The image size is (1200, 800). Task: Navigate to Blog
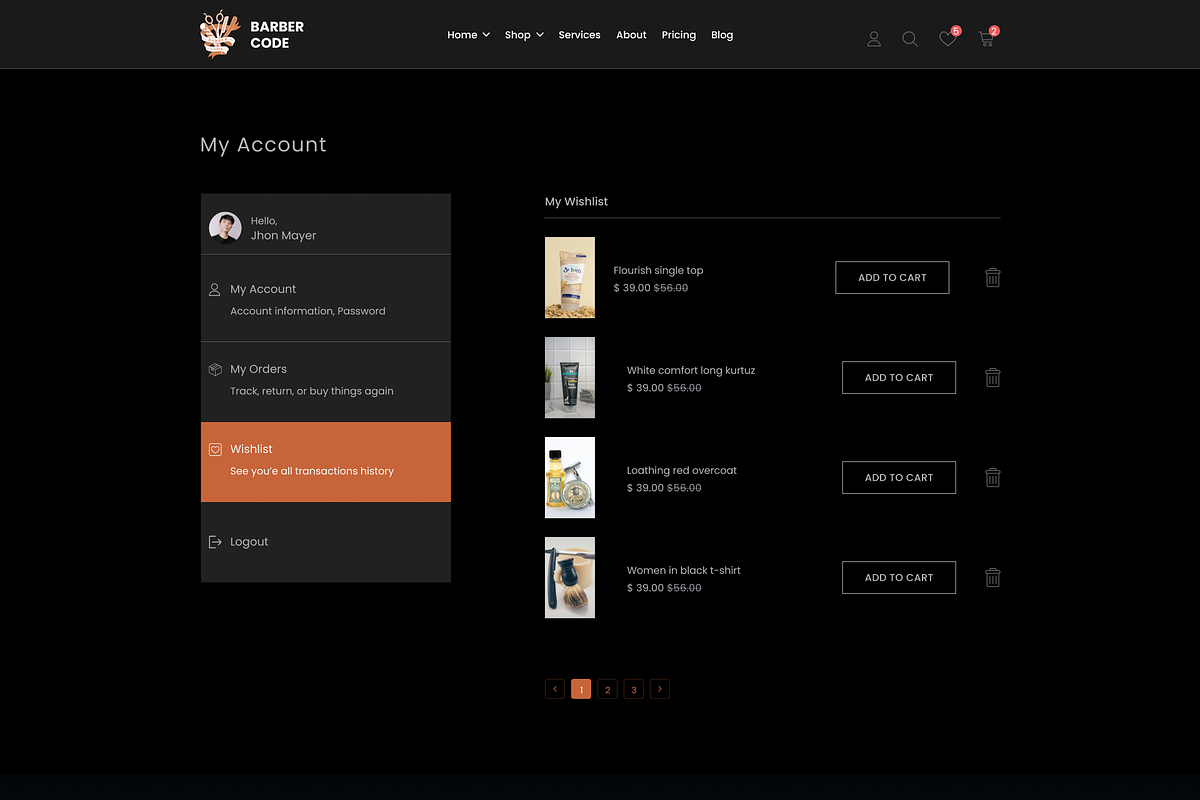coord(722,35)
